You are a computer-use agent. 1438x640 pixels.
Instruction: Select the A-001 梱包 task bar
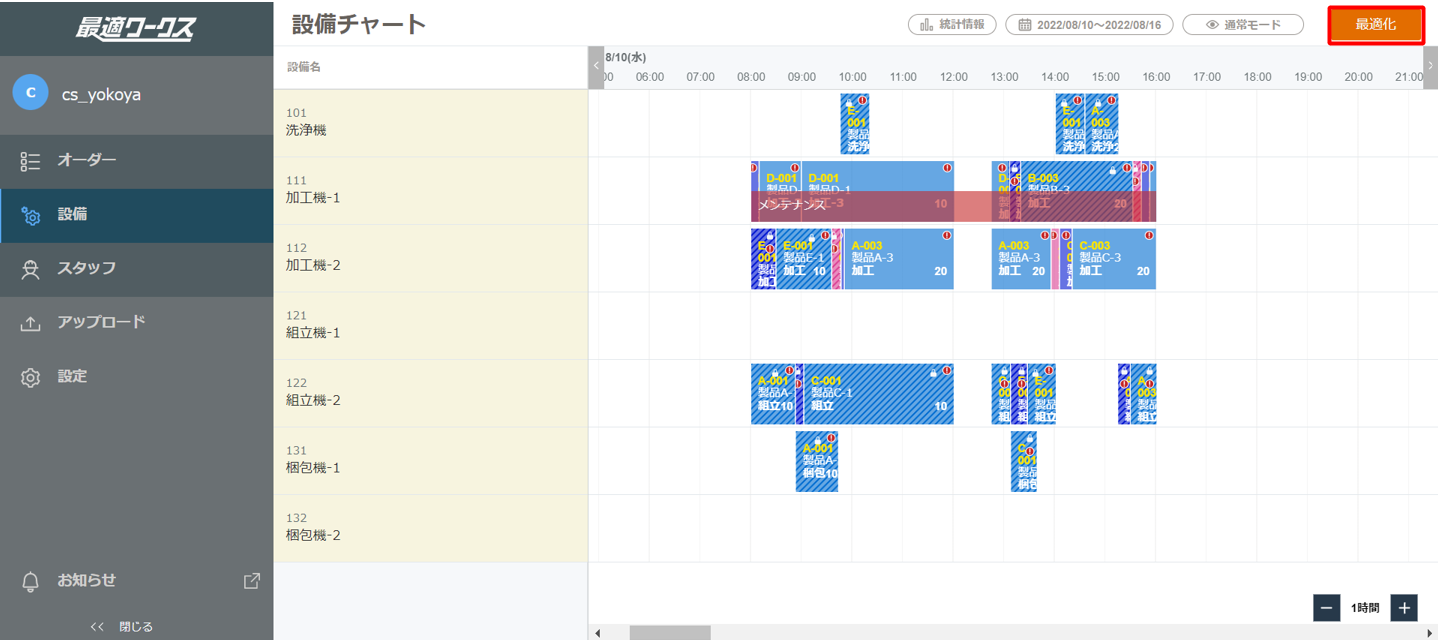817,462
